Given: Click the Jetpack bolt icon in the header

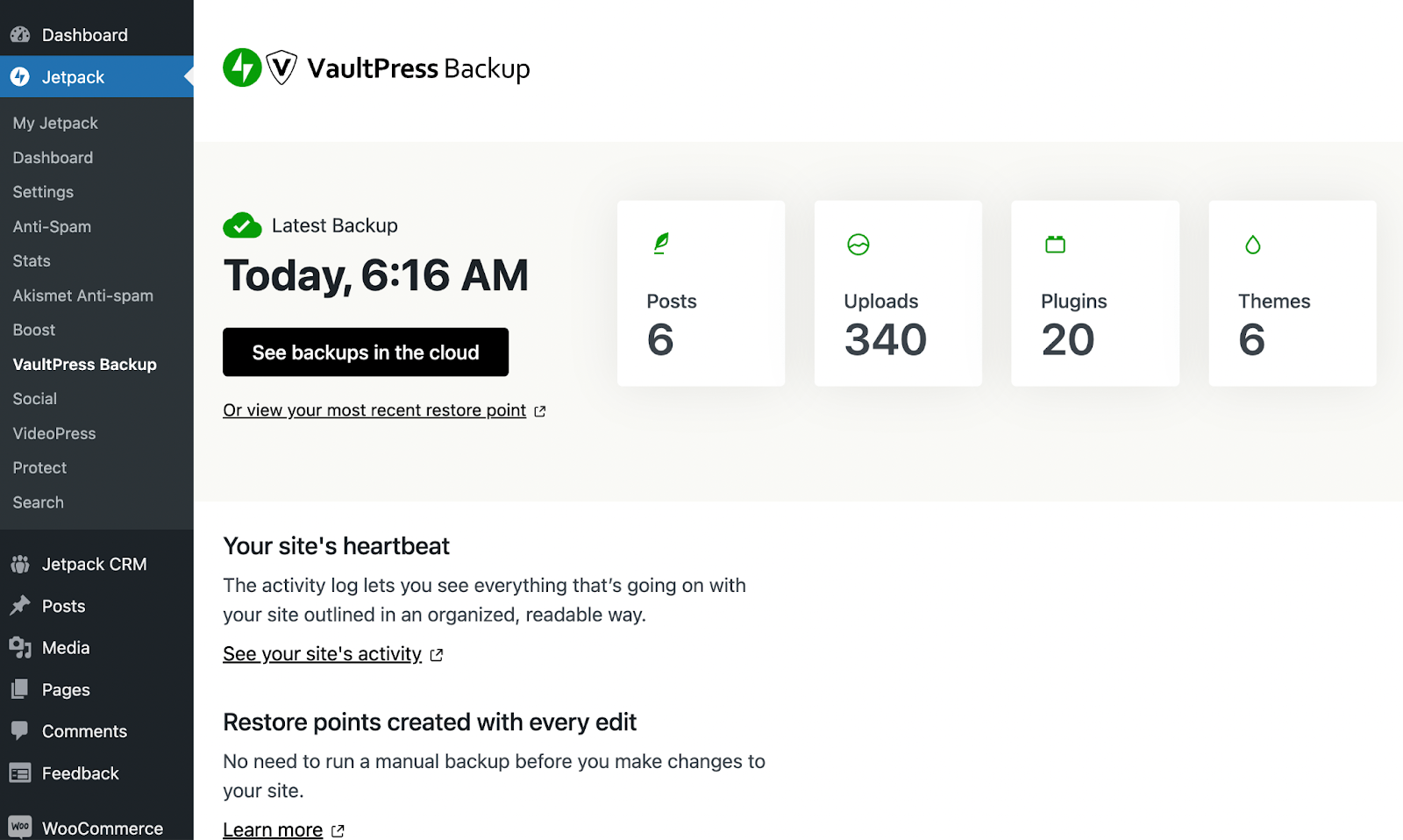Looking at the screenshot, I should [243, 67].
